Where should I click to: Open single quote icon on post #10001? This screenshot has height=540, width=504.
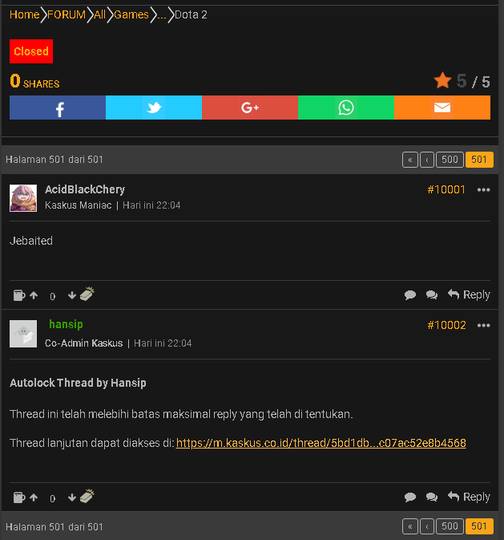[x=410, y=295]
